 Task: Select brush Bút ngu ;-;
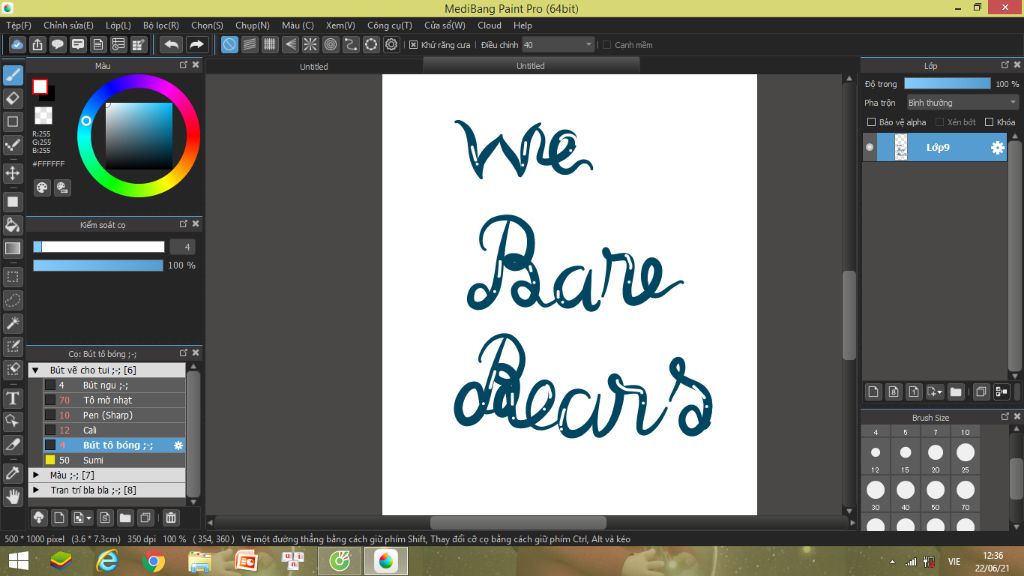coord(114,385)
